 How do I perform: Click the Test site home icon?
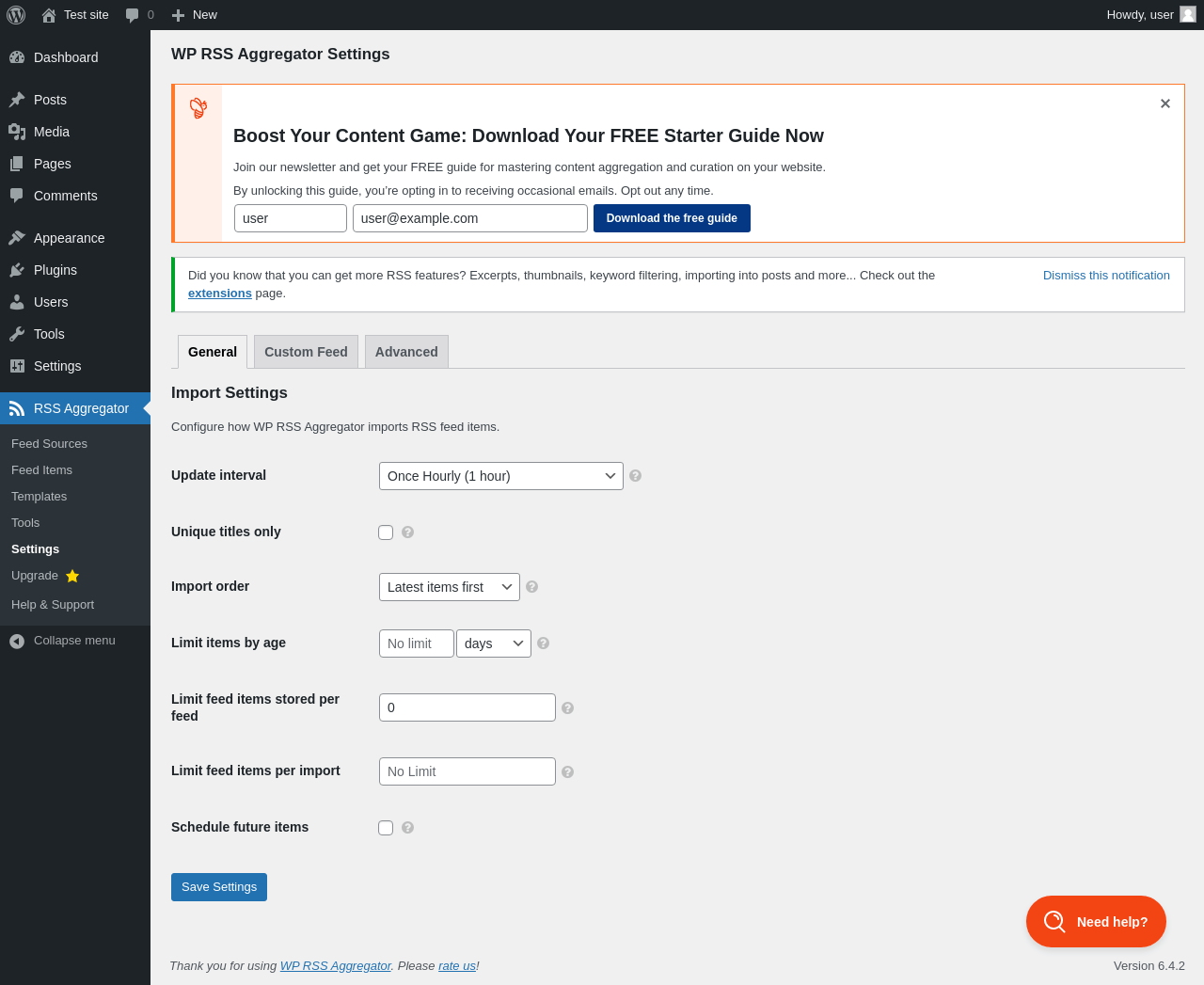[x=49, y=15]
